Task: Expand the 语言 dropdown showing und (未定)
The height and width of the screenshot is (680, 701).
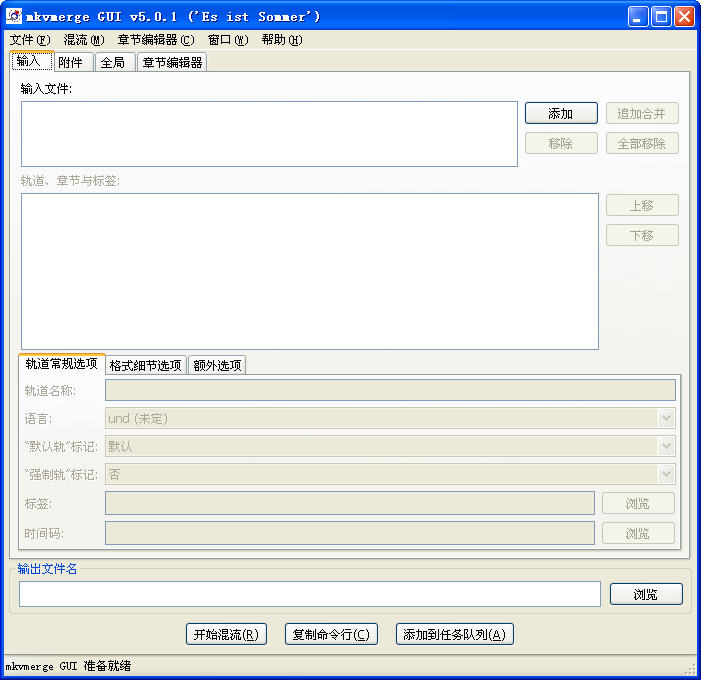Action: point(666,418)
